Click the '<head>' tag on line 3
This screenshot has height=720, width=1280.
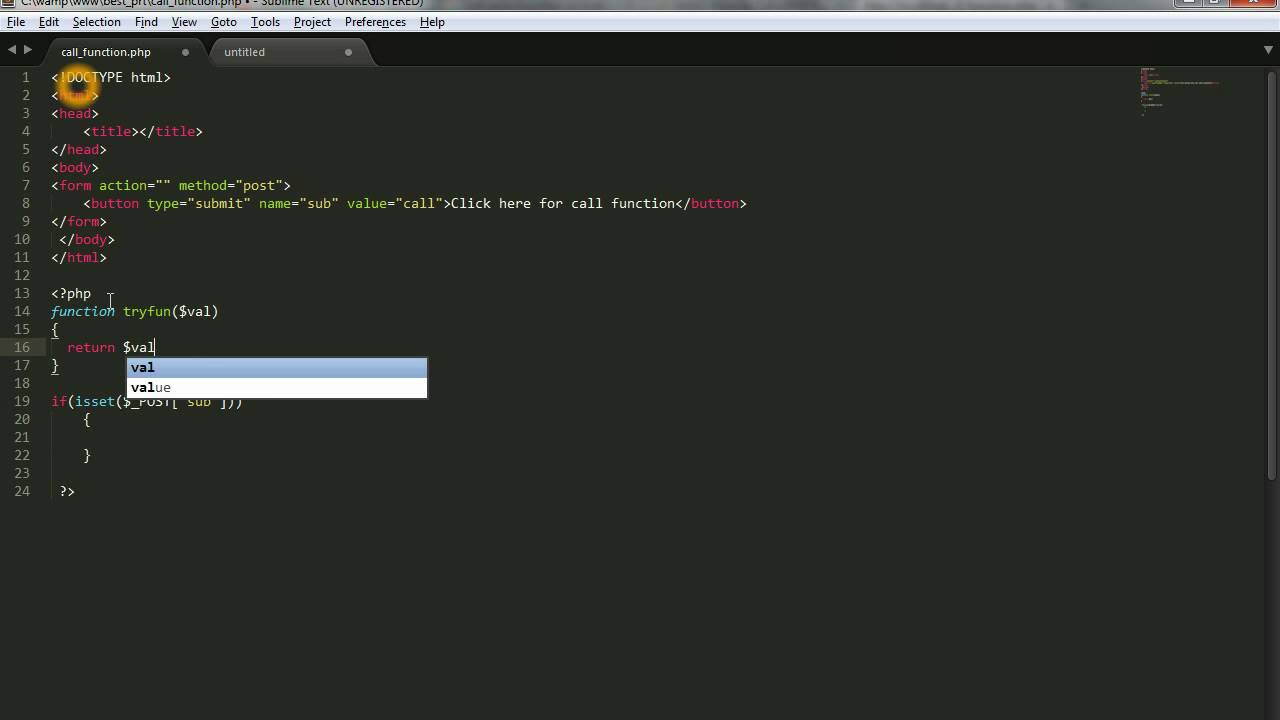(75, 113)
